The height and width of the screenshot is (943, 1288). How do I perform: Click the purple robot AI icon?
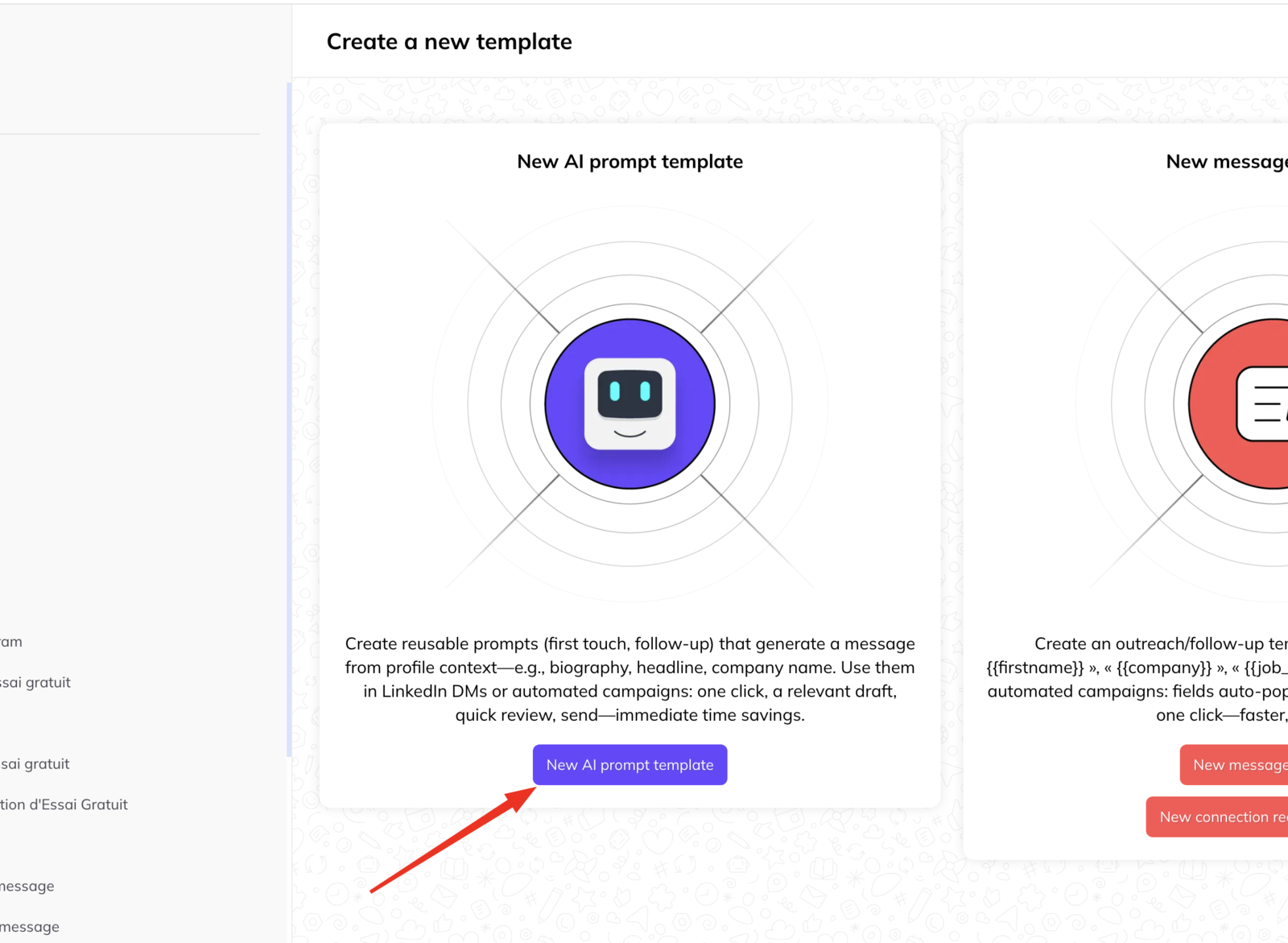(630, 403)
